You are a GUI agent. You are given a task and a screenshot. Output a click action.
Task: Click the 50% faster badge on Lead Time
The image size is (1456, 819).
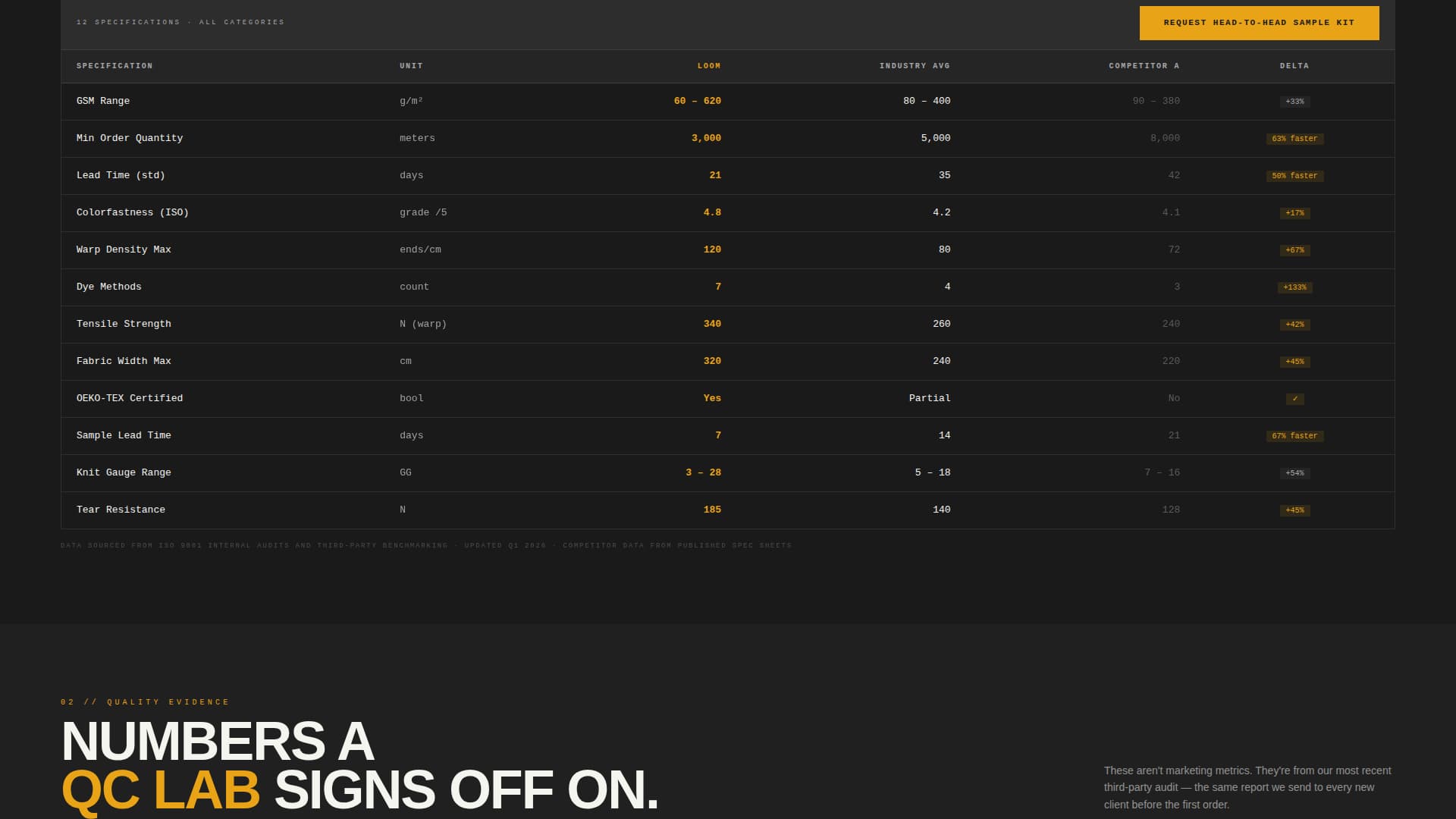1295,175
